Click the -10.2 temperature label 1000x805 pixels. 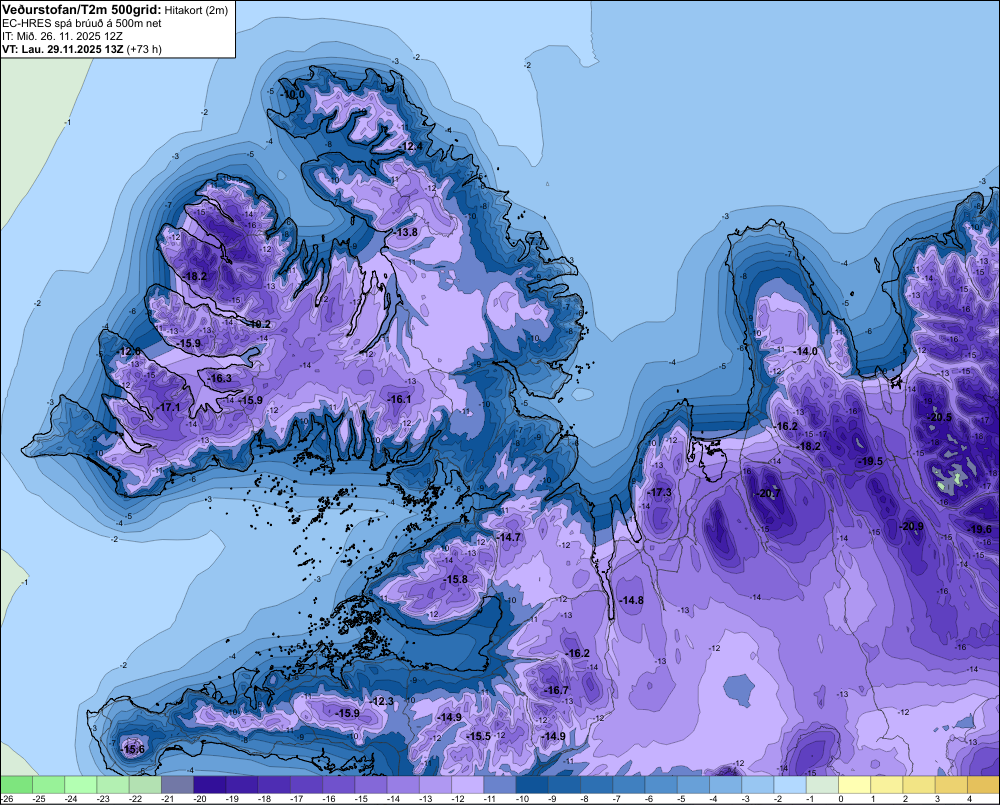pos(259,324)
